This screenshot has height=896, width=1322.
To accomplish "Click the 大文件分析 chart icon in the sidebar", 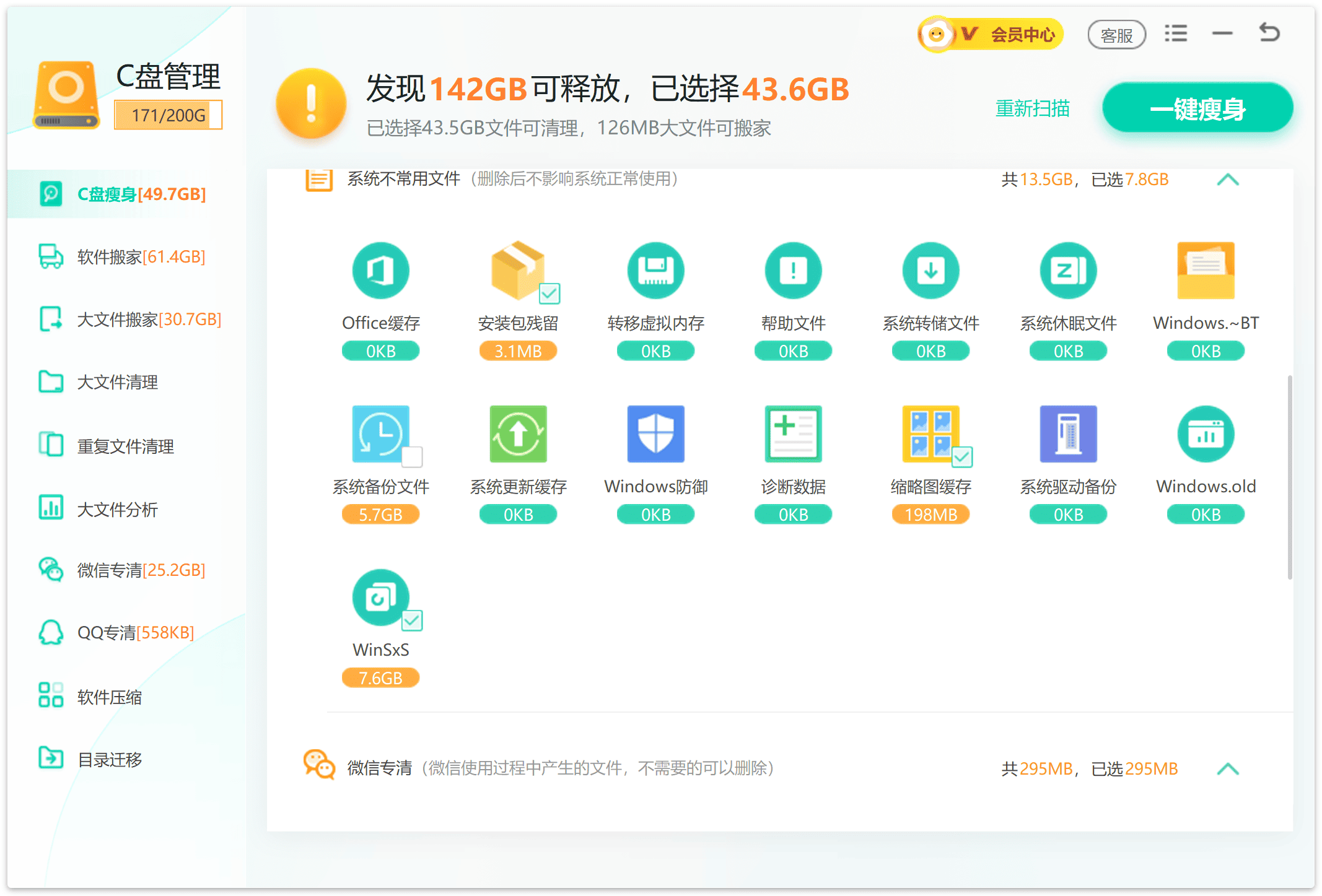I will pyautogui.click(x=51, y=507).
